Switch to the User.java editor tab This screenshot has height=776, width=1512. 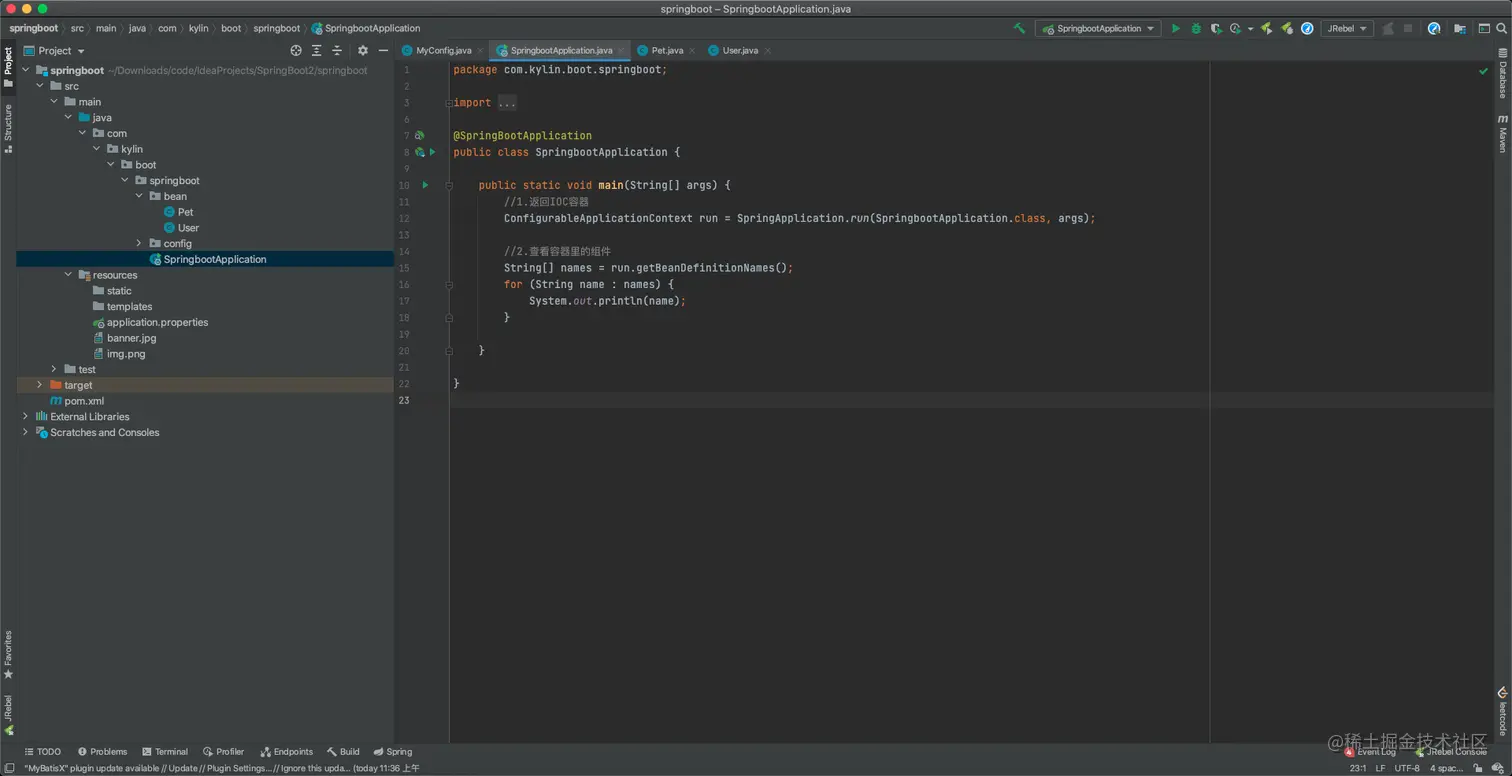click(739, 51)
